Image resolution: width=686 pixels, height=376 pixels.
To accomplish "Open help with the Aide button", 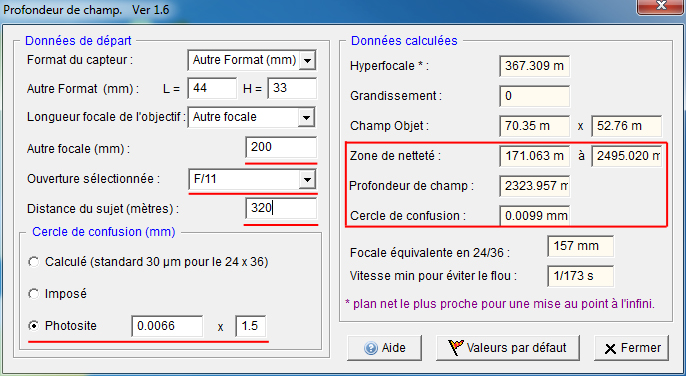I will click(x=385, y=348).
